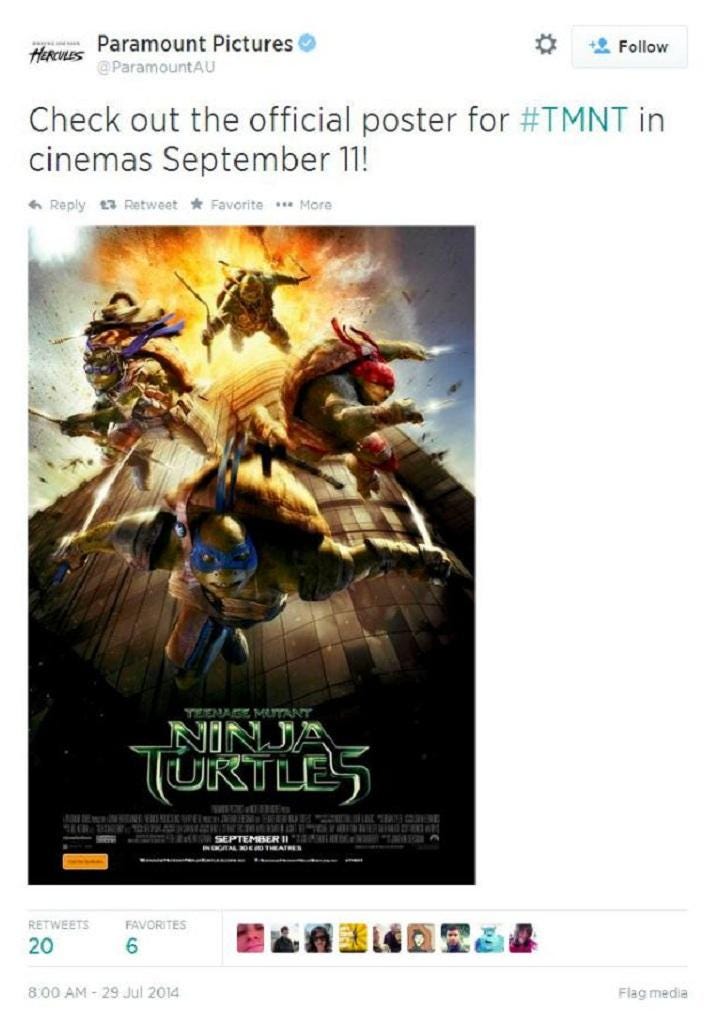Open the gear settings dropdown
This screenshot has height=1021, width=718.
tap(545, 45)
